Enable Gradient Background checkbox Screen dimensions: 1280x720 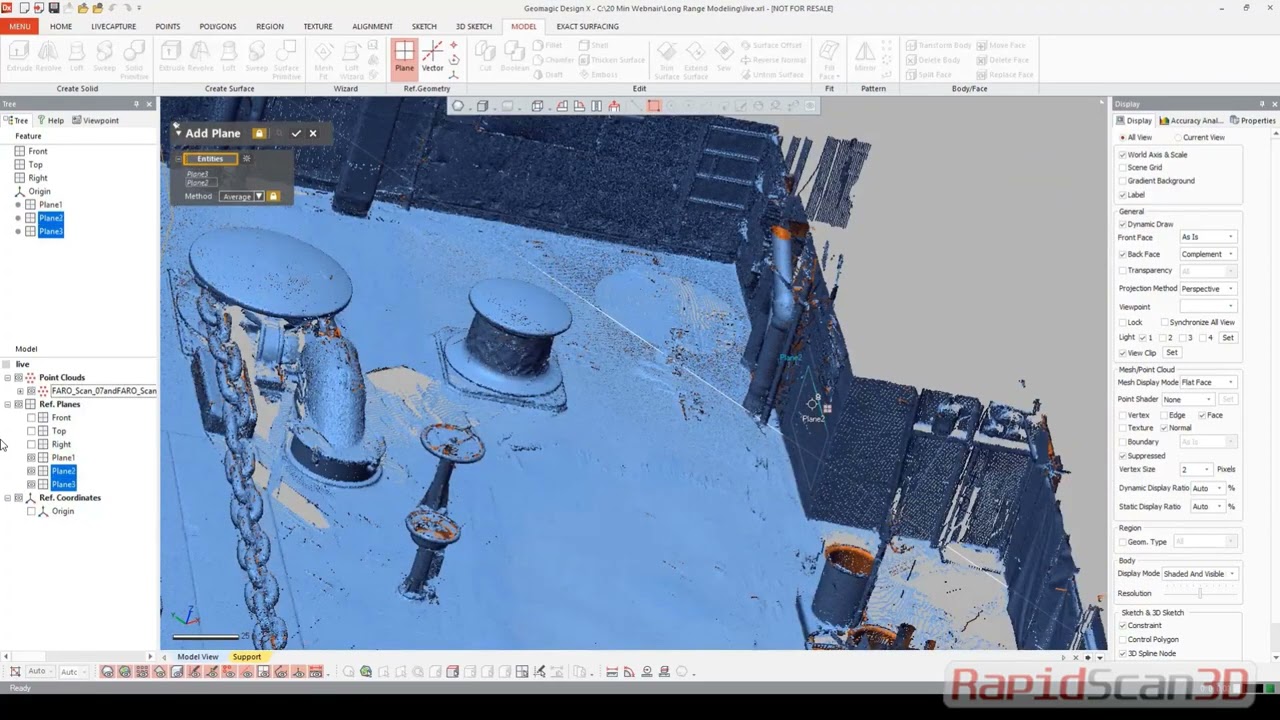point(1122,181)
